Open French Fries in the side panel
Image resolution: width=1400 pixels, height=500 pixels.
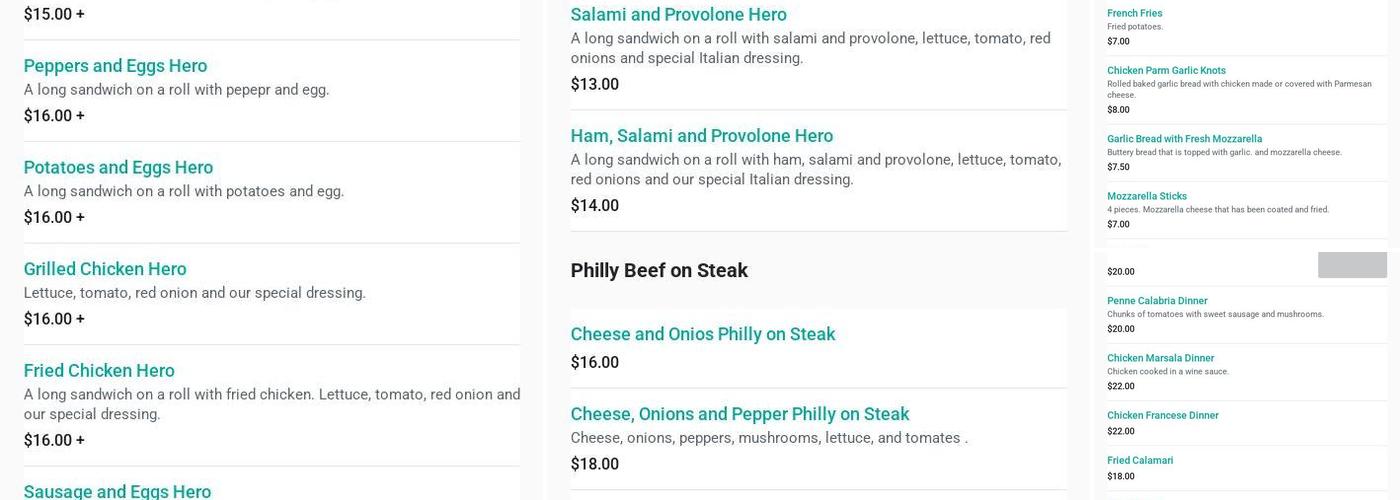[1134, 14]
